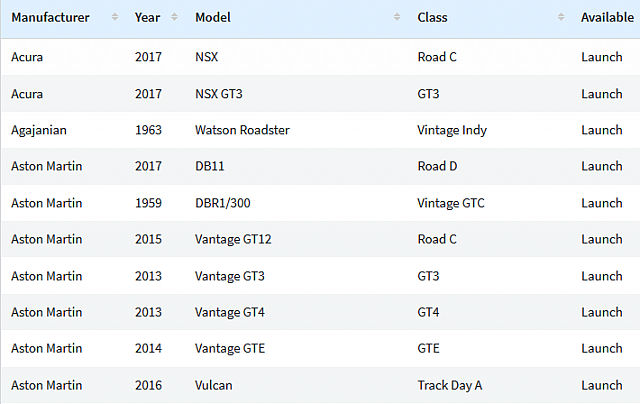This screenshot has width=640, height=404.
Task: Click Launch in the Watson Roadster row
Action: (x=602, y=130)
